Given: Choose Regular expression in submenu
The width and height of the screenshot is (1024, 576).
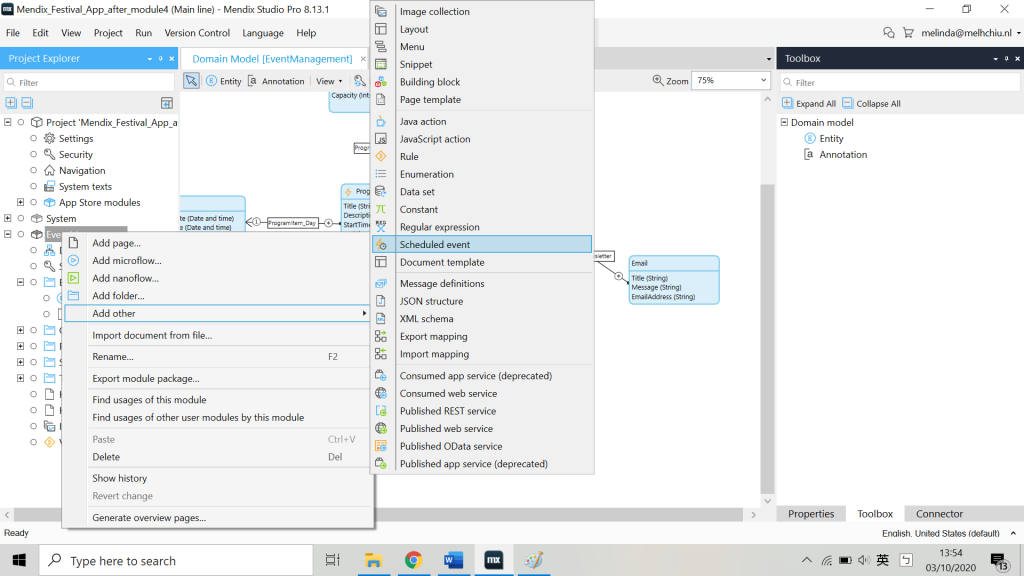Looking at the screenshot, I should [482, 227].
